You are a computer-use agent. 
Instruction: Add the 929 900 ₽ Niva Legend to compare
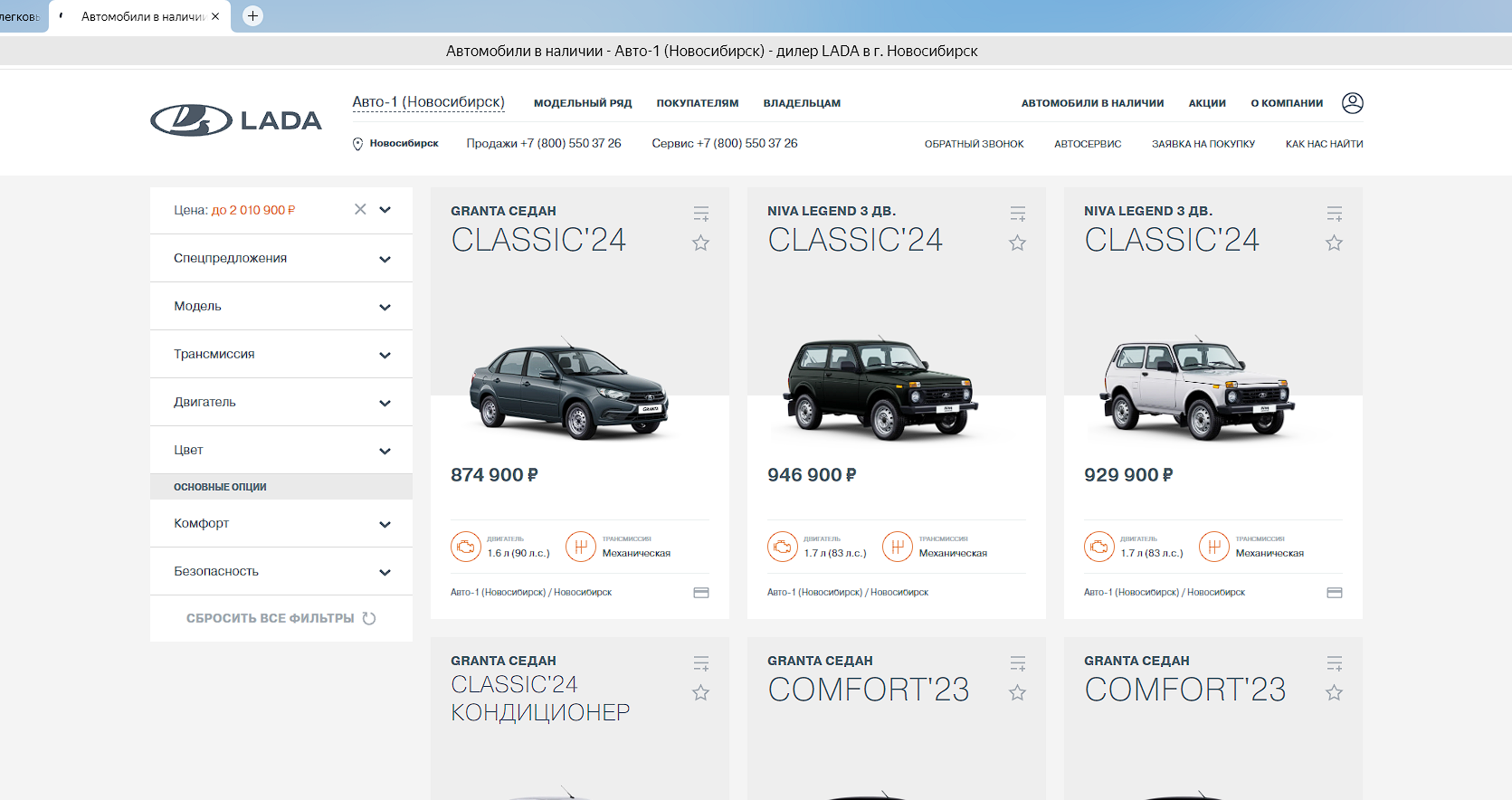click(1335, 214)
